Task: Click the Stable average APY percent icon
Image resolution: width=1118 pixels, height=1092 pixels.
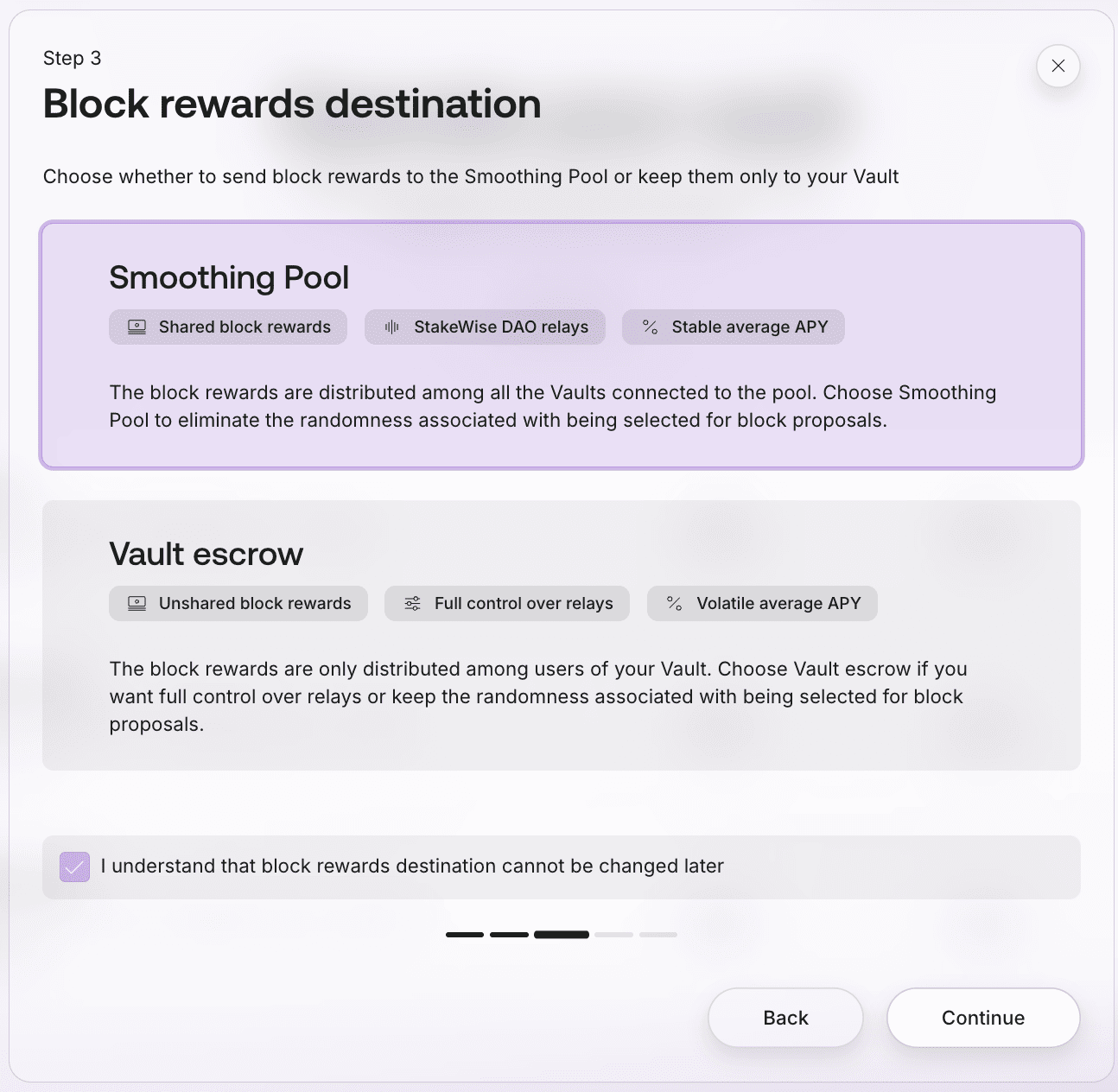Action: coord(651,327)
